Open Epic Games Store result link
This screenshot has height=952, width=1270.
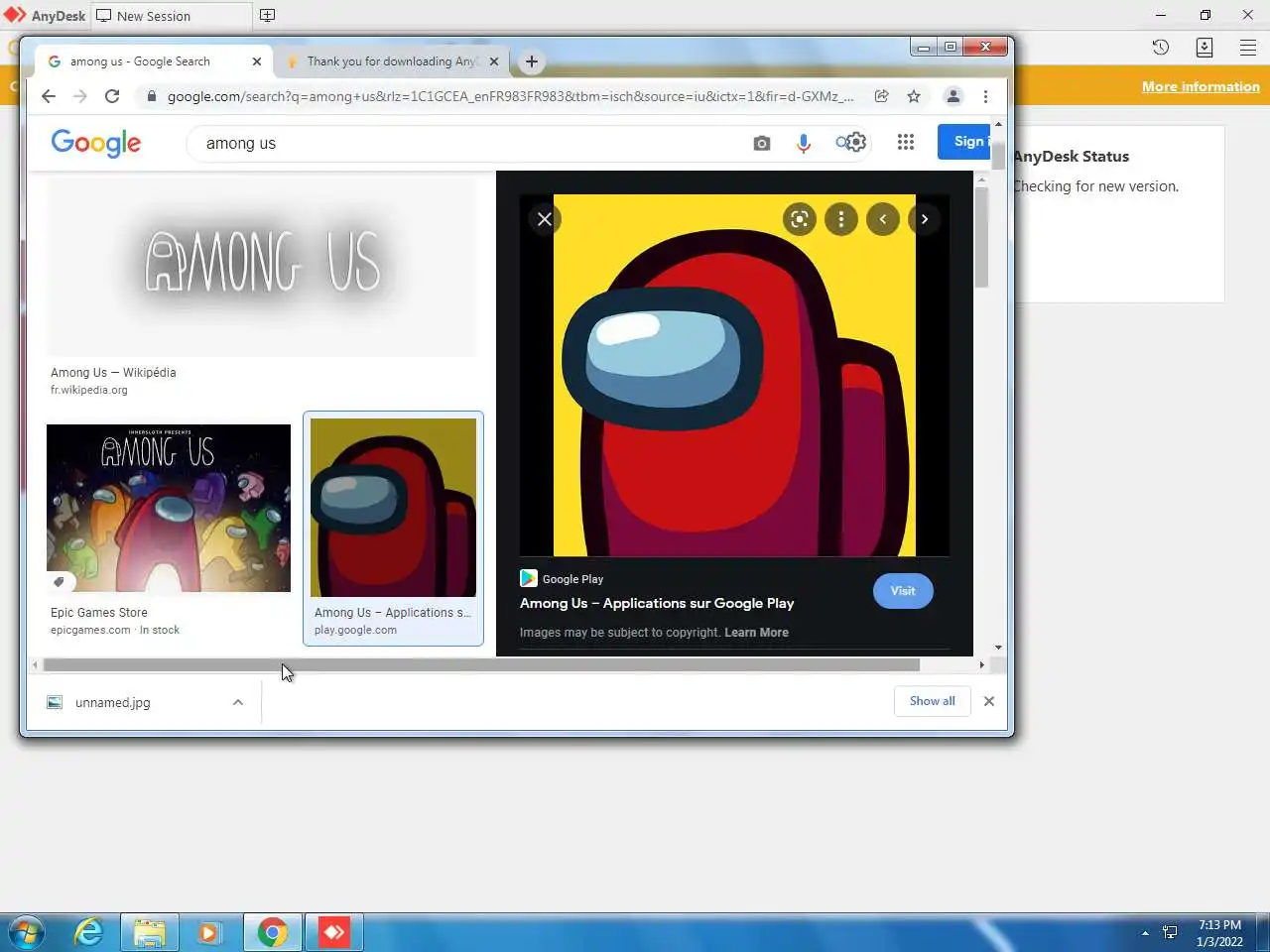[x=99, y=613]
